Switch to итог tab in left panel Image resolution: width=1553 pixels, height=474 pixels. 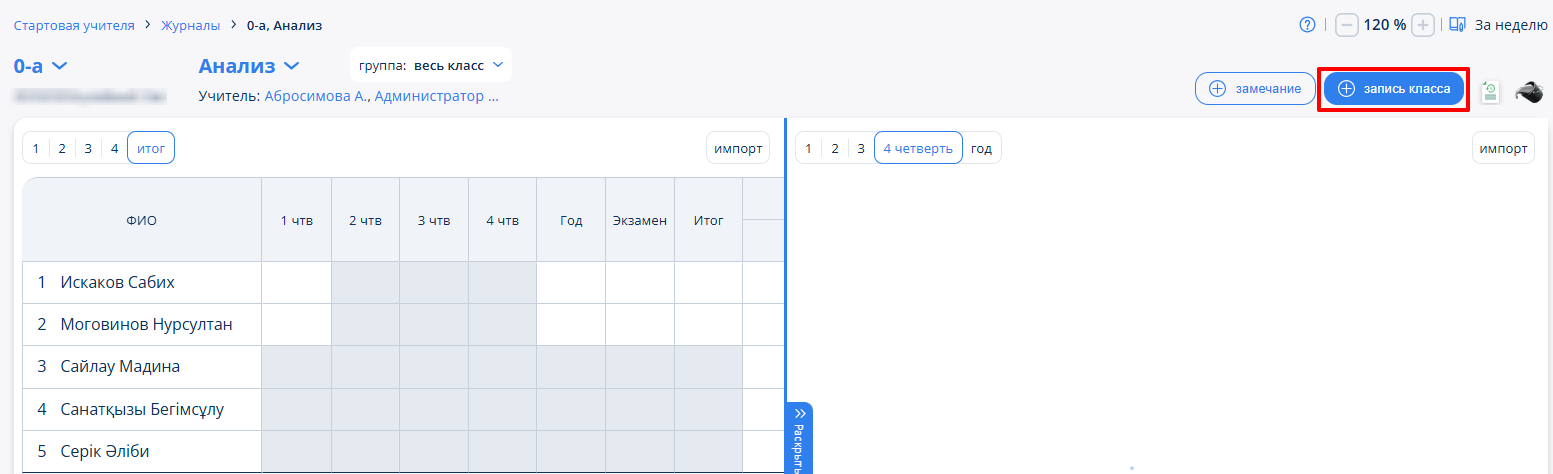point(151,148)
